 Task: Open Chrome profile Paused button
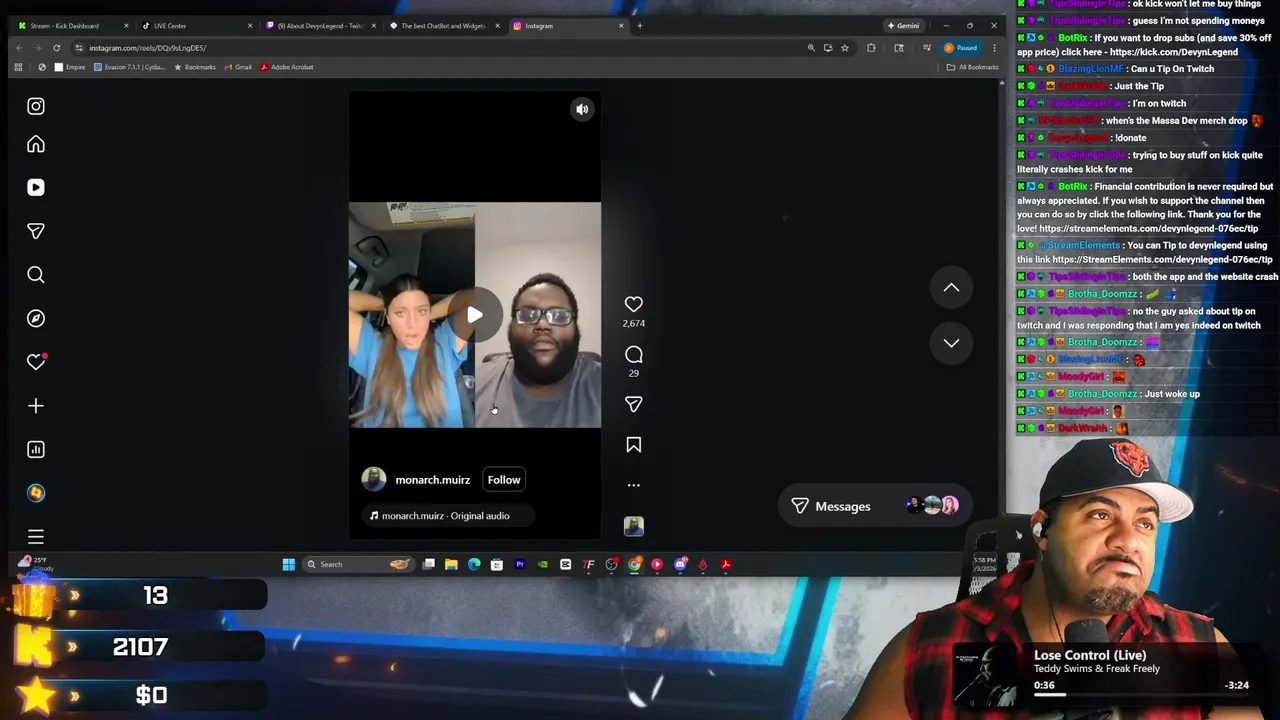pyautogui.click(x=960, y=48)
